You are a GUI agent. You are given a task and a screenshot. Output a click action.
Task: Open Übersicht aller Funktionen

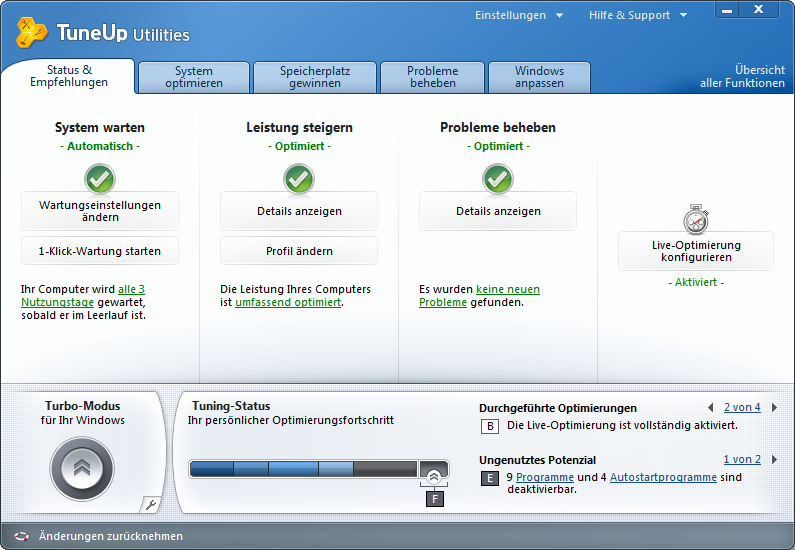(742, 77)
